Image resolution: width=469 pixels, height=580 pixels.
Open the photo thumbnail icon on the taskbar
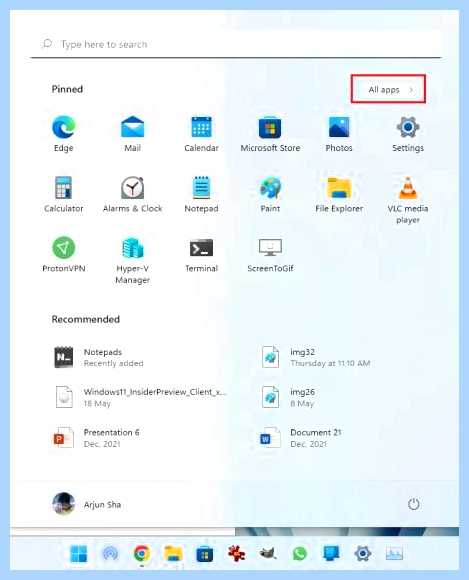pyautogui.click(x=394, y=554)
